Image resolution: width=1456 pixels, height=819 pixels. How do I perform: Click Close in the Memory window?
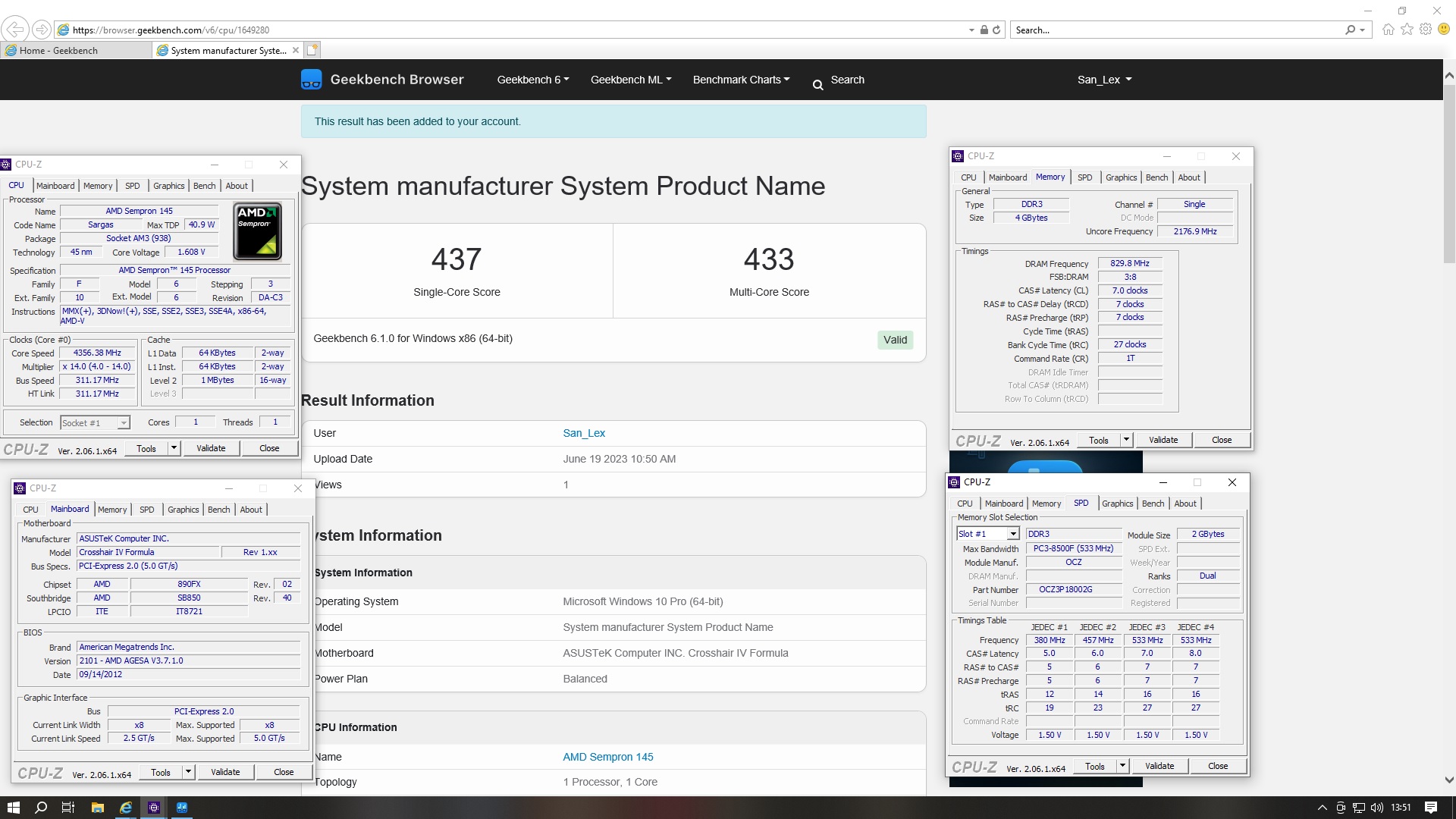[1222, 440]
